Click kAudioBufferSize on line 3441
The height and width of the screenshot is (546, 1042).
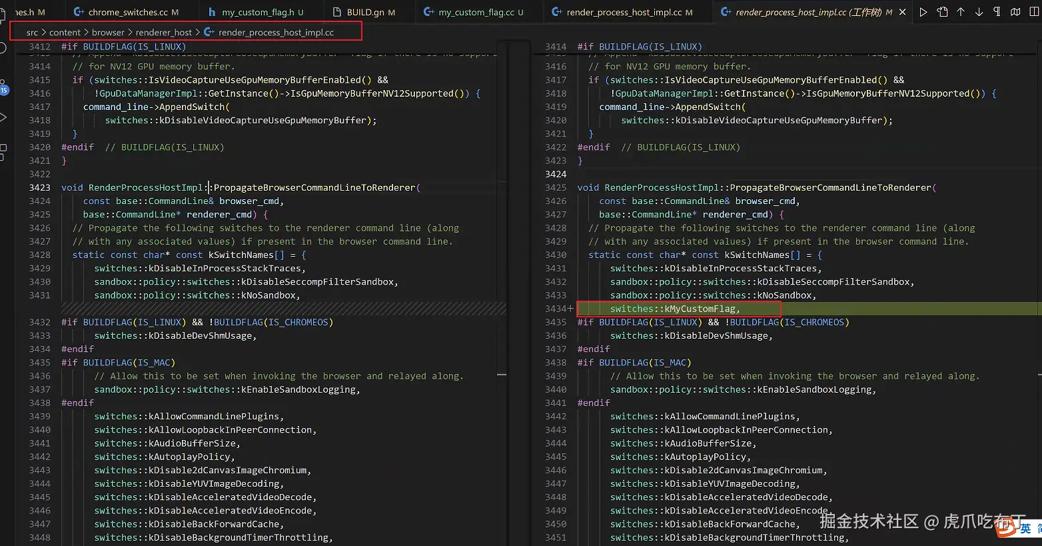point(191,443)
